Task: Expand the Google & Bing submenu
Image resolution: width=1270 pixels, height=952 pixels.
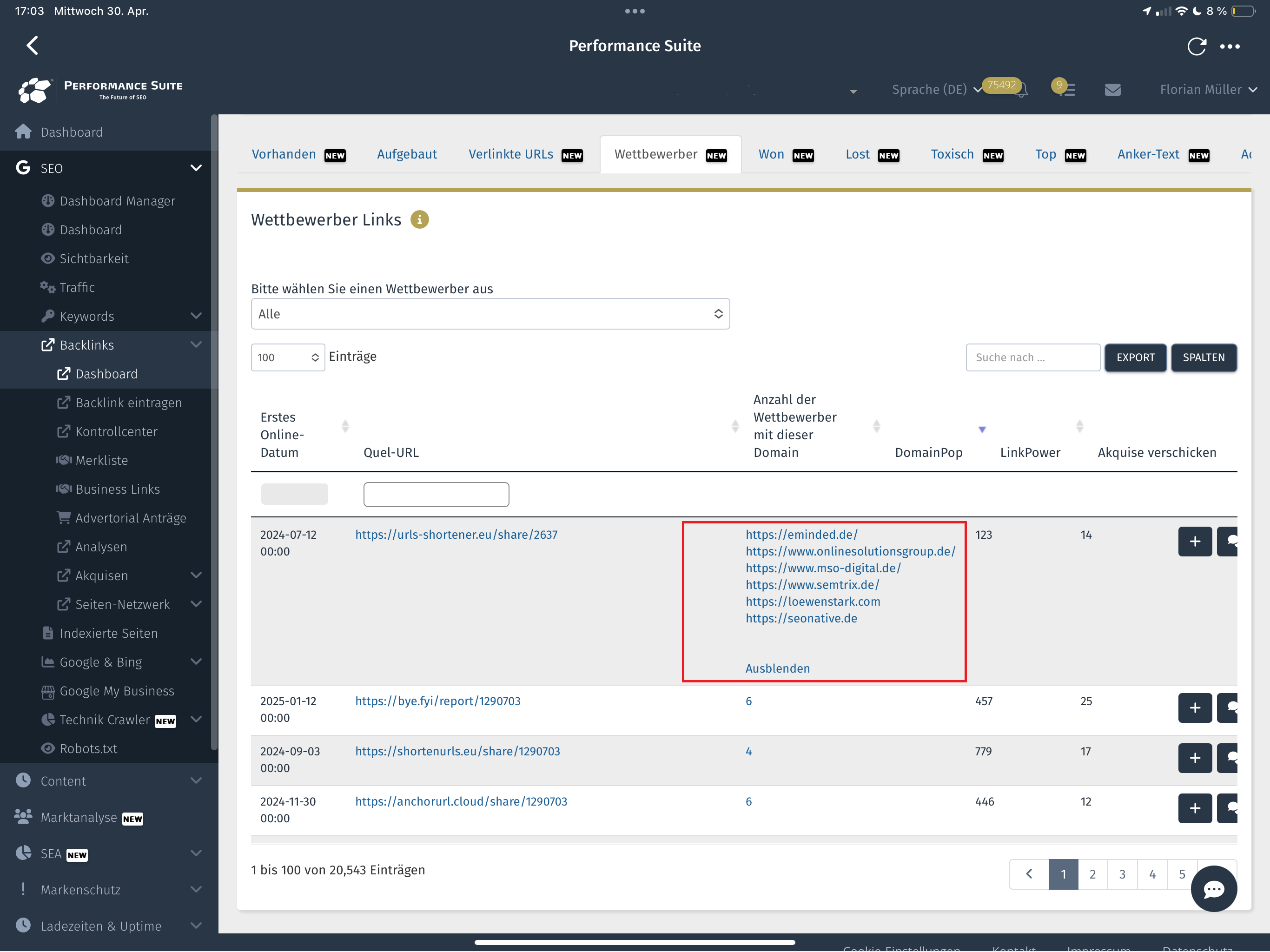Action: coord(196,661)
